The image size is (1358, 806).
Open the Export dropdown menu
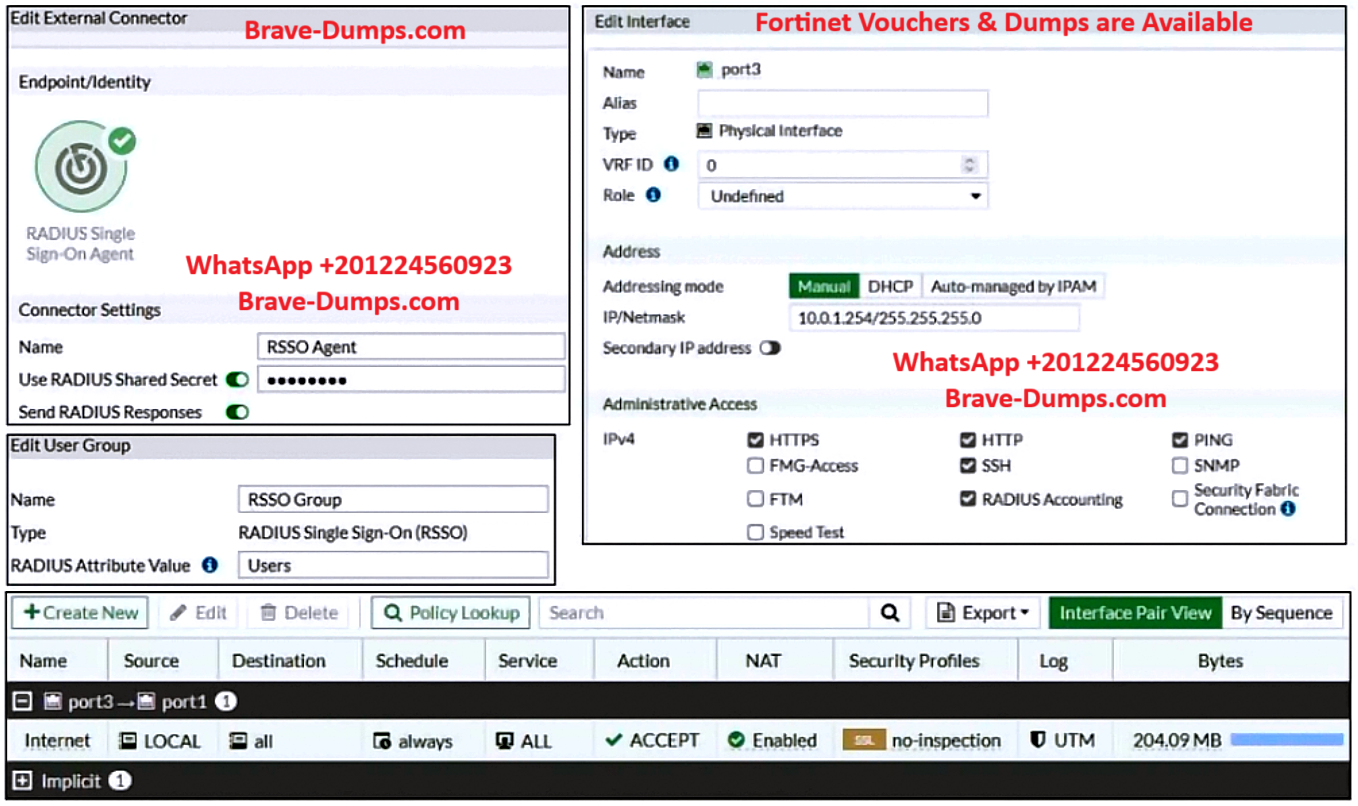[983, 613]
